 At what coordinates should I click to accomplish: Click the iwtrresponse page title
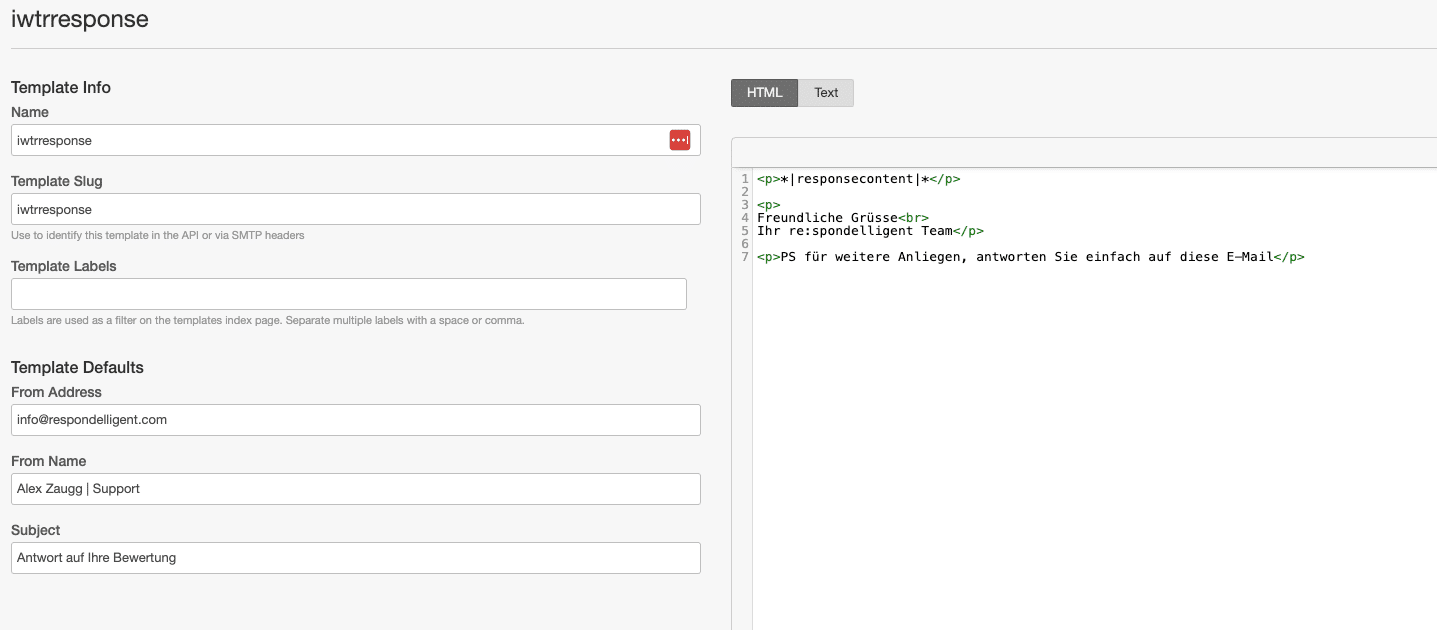pos(80,19)
